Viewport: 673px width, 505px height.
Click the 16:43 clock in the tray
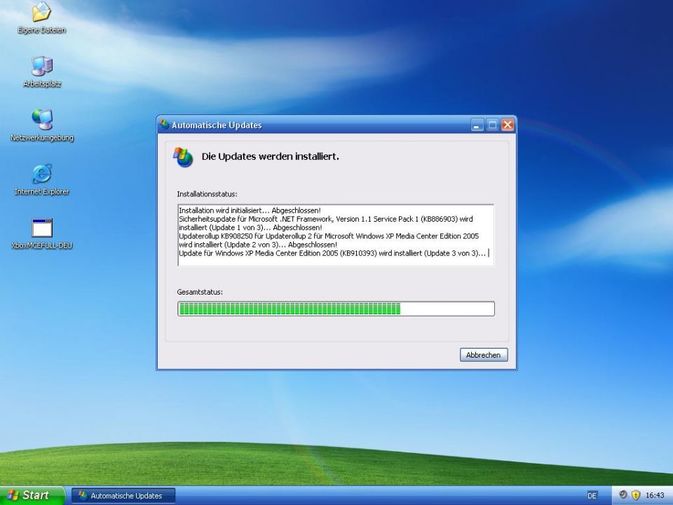[655, 496]
